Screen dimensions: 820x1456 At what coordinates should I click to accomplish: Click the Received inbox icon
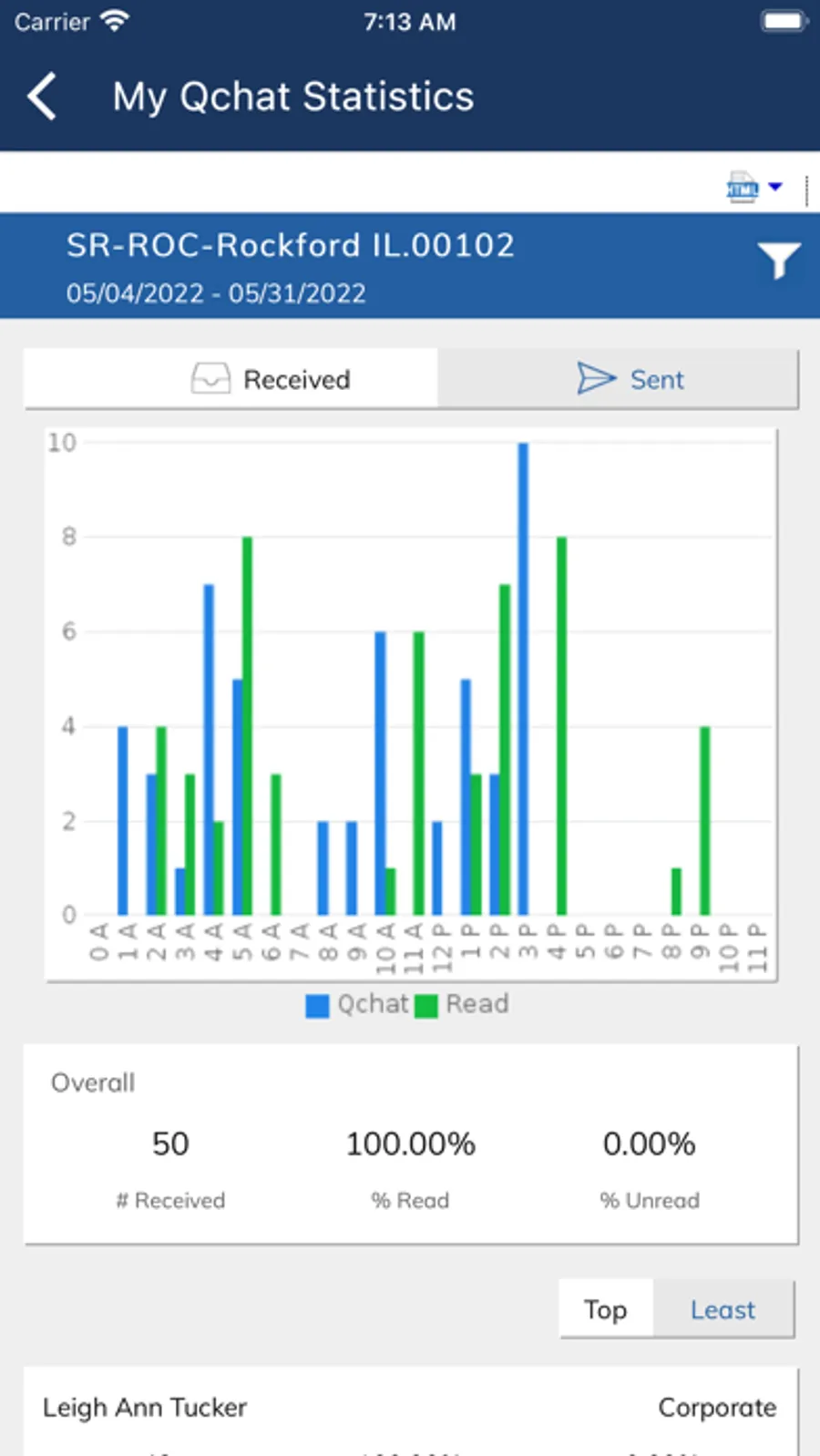click(210, 378)
